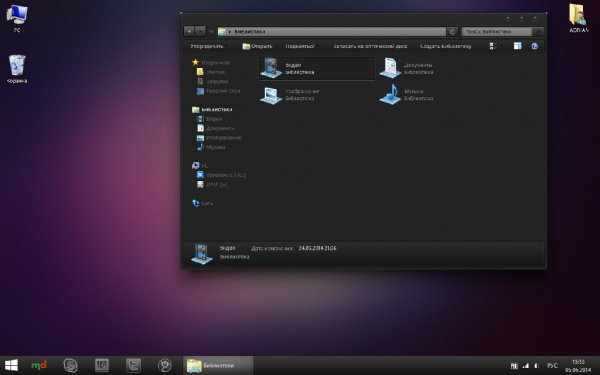Toggle the preview pane icon
Viewport: 600px width, 375px height.
[x=517, y=46]
